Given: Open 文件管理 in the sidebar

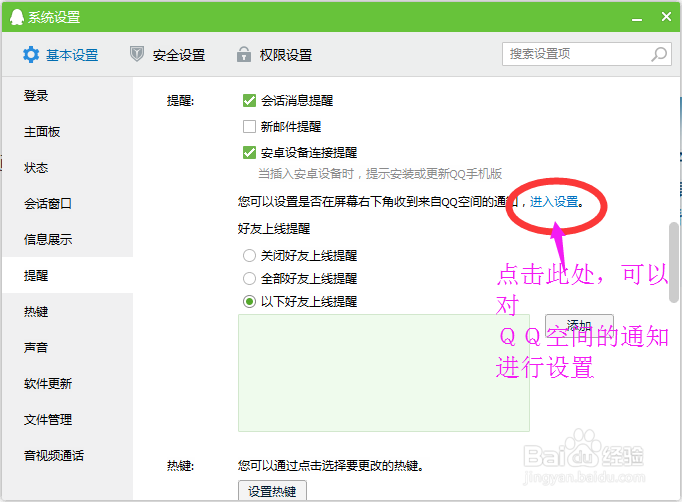Looking at the screenshot, I should pyautogui.click(x=67, y=420).
